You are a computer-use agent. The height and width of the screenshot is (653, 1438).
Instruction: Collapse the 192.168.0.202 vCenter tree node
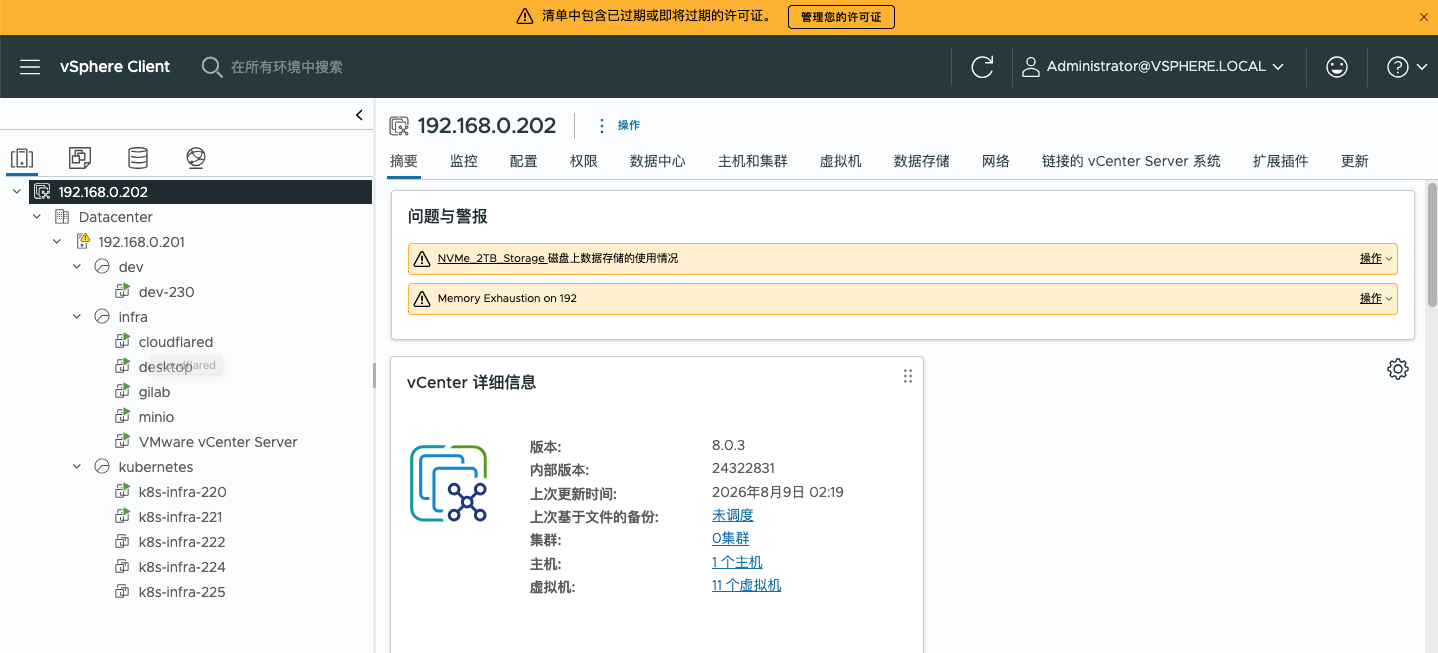pyautogui.click(x=17, y=192)
